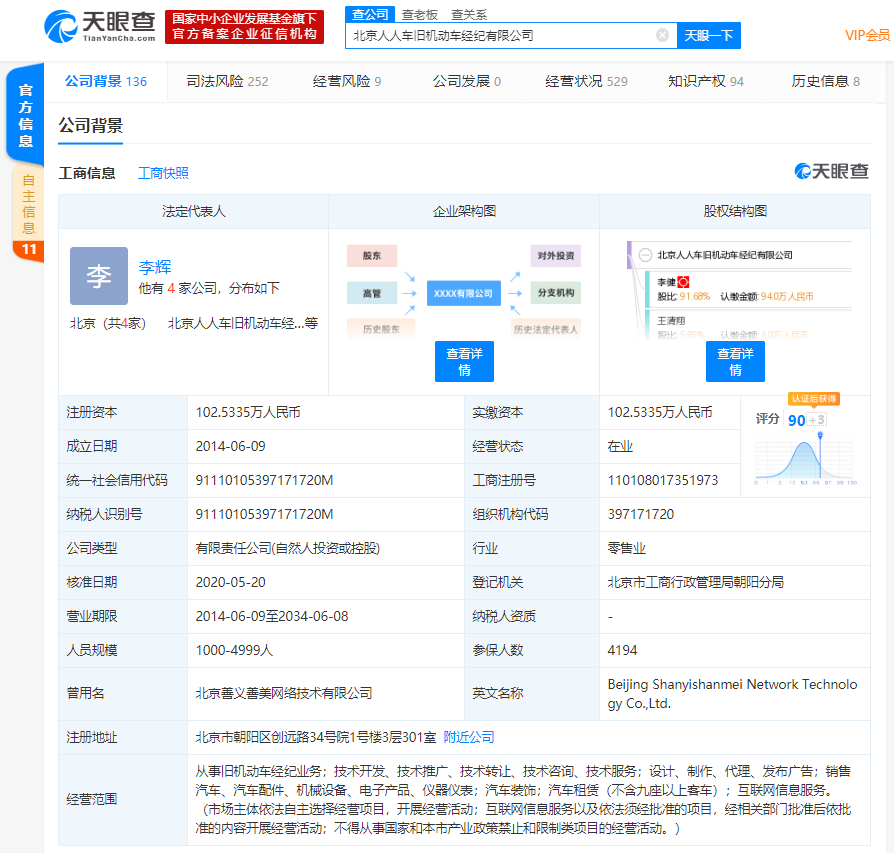
Task: Collapse the 北京人人车 node in the equity tree
Action: [x=645, y=256]
